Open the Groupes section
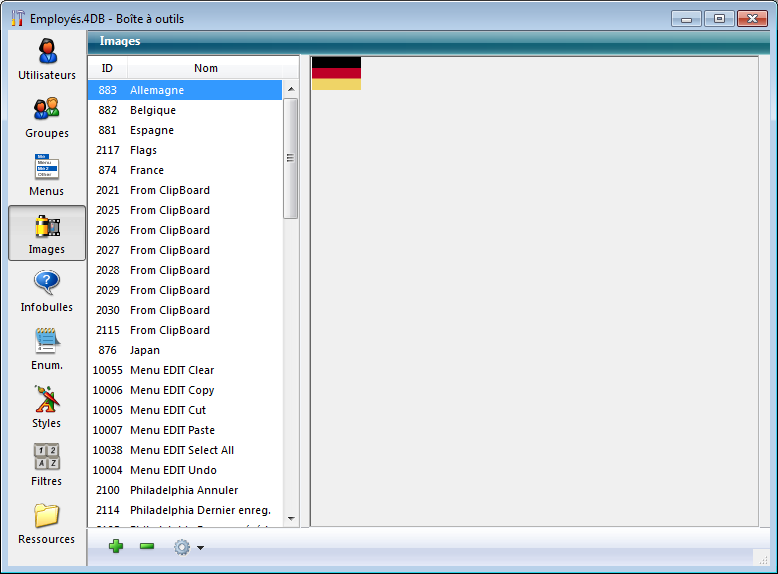The width and height of the screenshot is (778, 574). click(x=47, y=117)
